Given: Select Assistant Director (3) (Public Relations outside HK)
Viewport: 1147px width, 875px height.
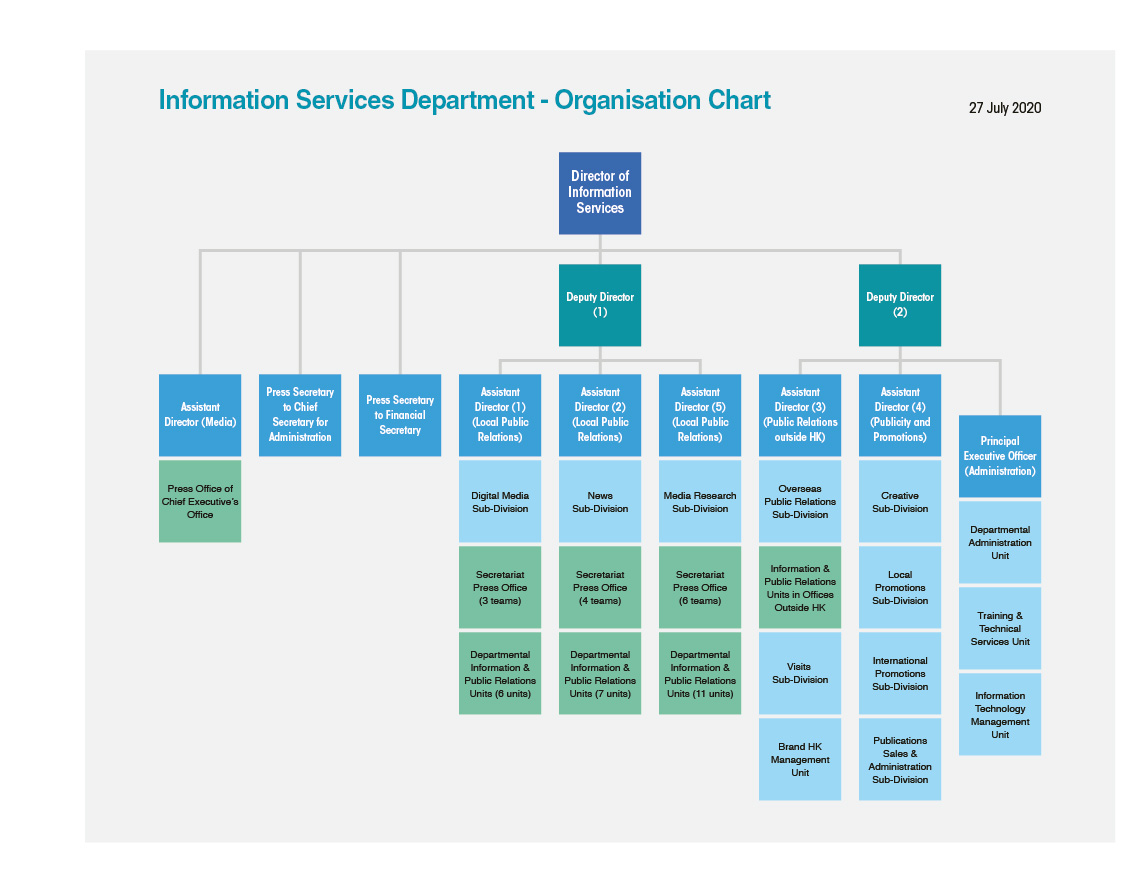Looking at the screenshot, I should (x=799, y=414).
